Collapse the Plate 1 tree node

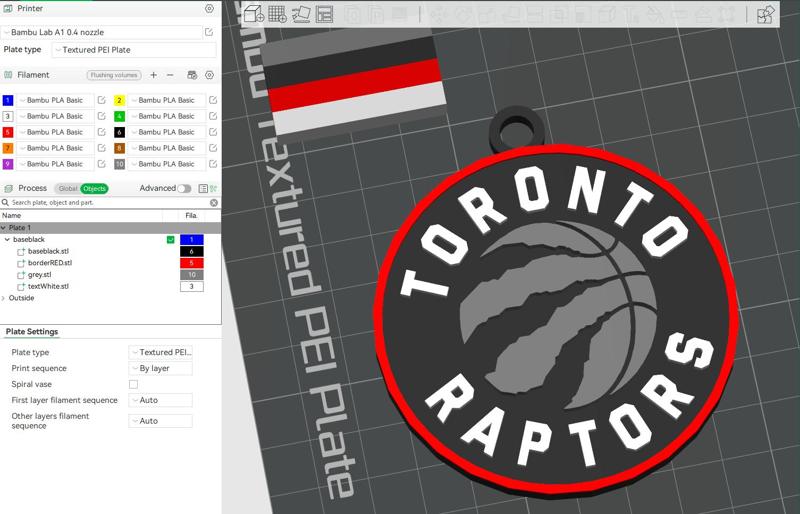point(4,228)
